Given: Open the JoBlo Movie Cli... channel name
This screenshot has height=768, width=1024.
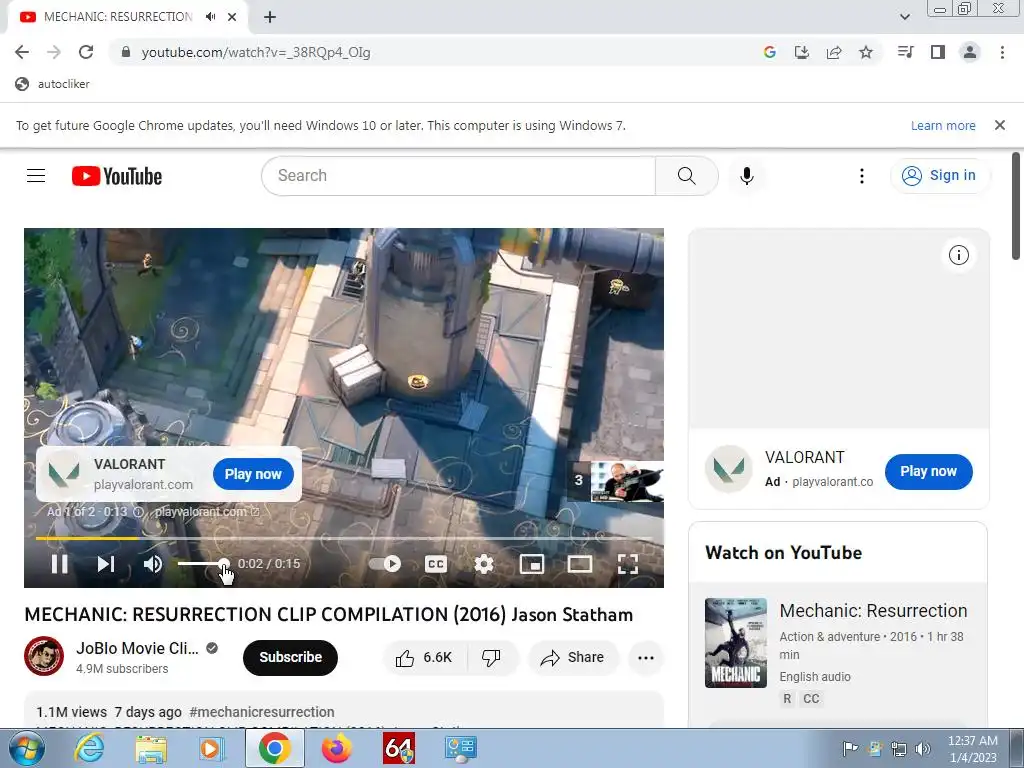Looking at the screenshot, I should (137, 648).
